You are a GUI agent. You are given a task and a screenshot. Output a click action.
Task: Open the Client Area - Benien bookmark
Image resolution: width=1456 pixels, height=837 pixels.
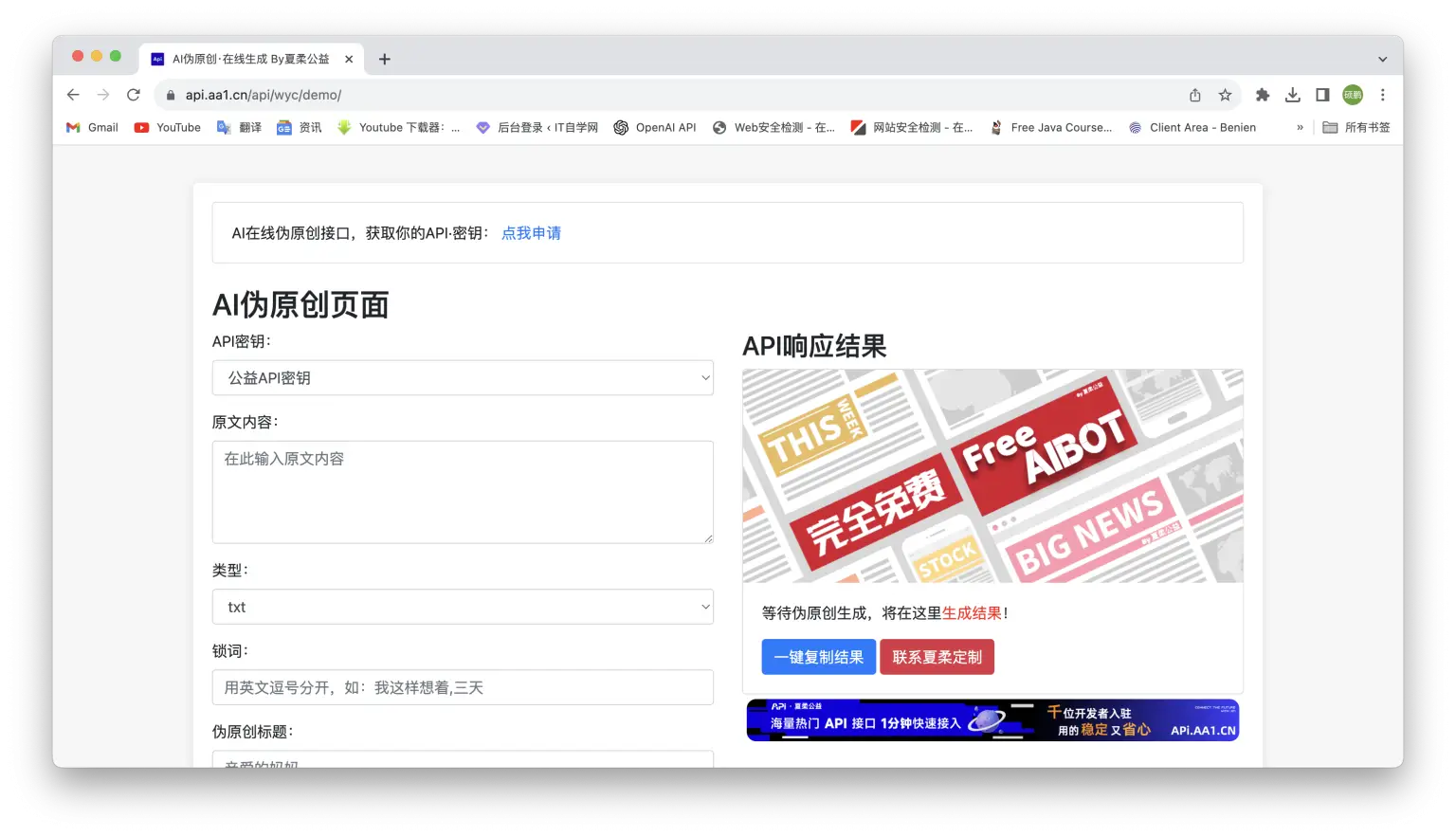[1192, 127]
